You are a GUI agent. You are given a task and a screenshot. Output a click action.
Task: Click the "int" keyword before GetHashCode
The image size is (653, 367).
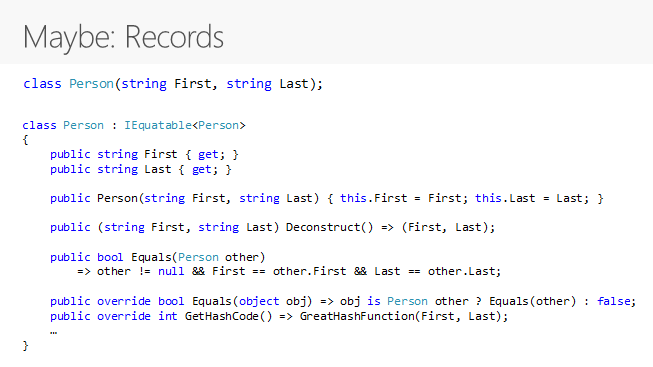(x=168, y=316)
